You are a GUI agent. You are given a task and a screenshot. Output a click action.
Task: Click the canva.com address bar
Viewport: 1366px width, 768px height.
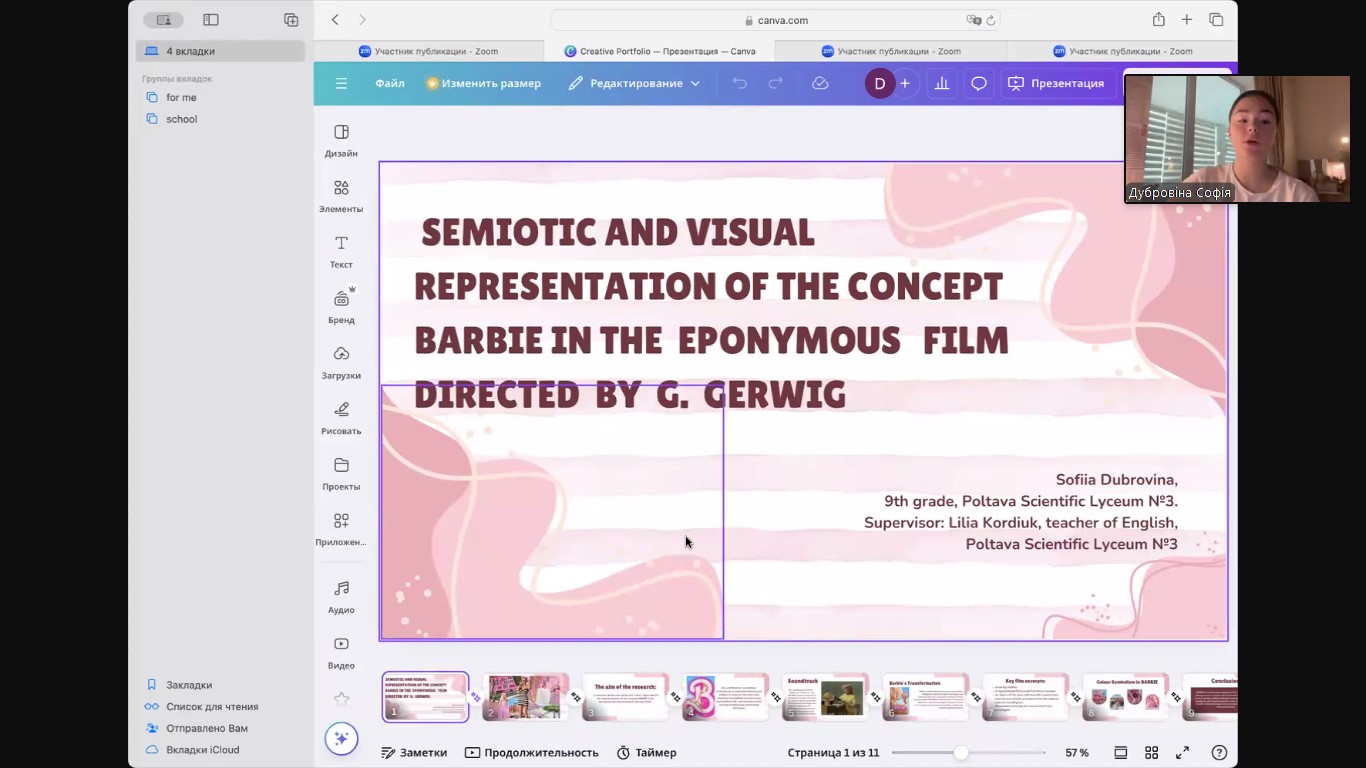[x=775, y=20]
